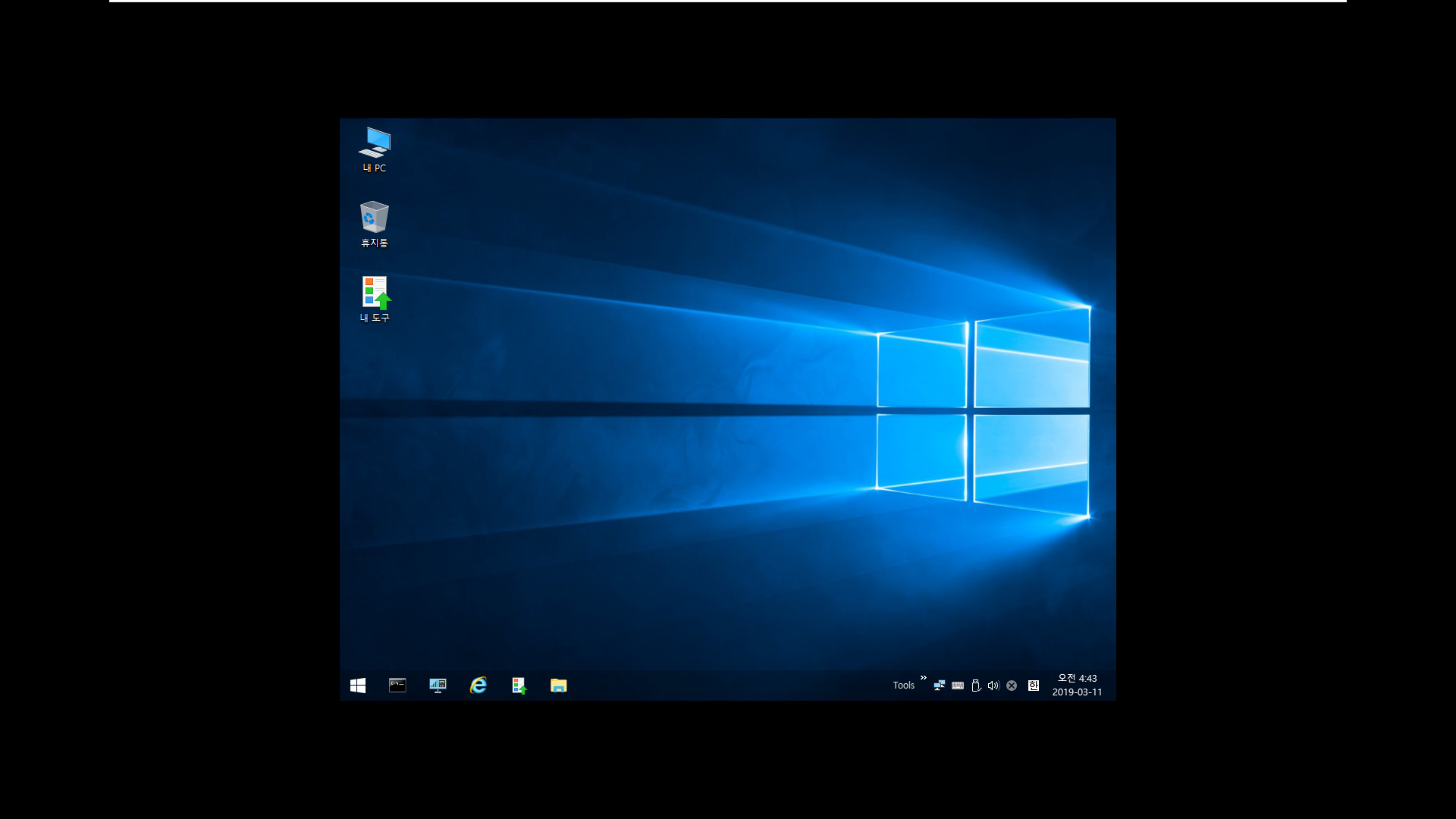Select the 내 도구 desktop shortcut
Screen dimensions: 1456x819
point(375,300)
